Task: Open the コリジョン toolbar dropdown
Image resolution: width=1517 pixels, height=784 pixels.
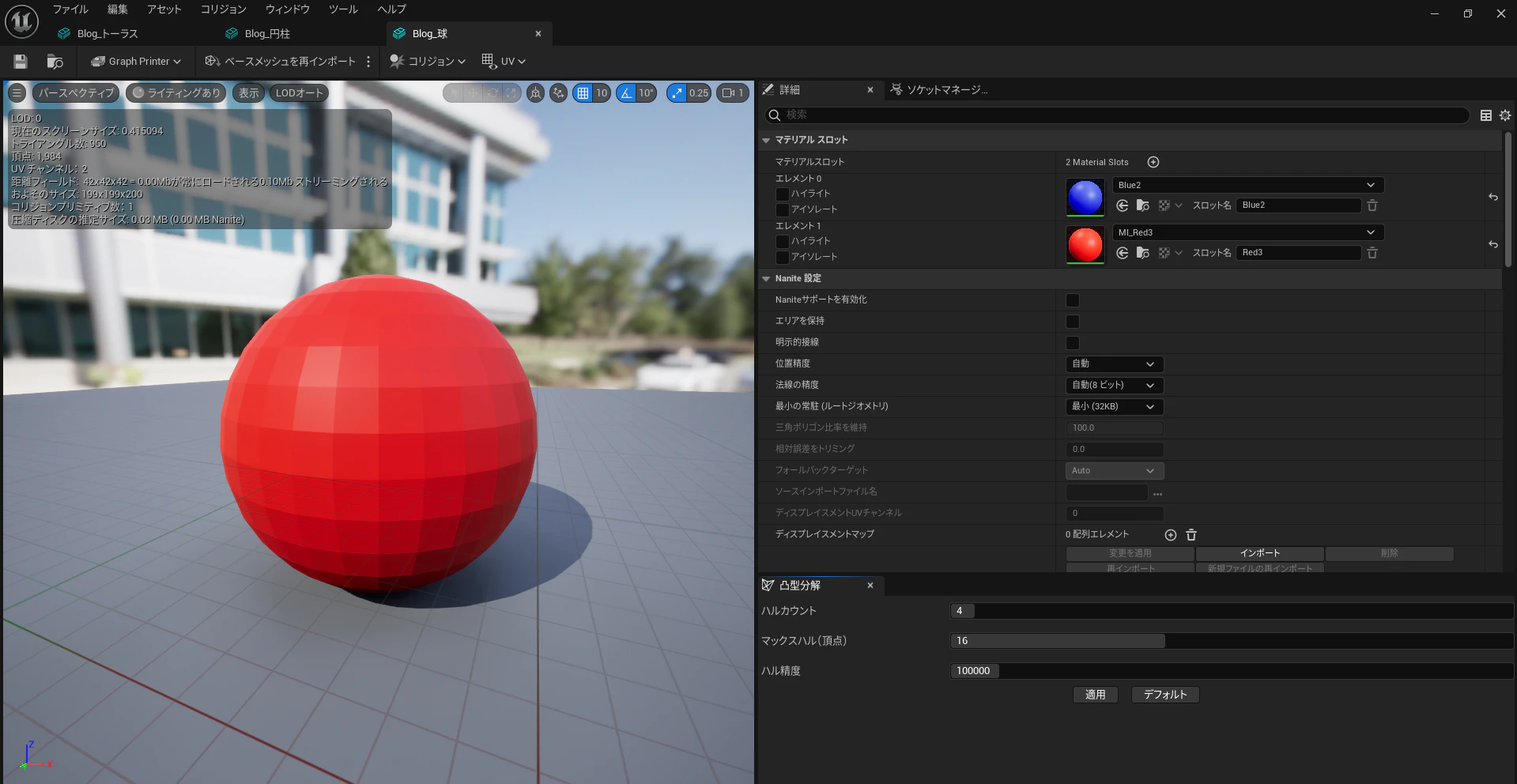Action: (428, 62)
